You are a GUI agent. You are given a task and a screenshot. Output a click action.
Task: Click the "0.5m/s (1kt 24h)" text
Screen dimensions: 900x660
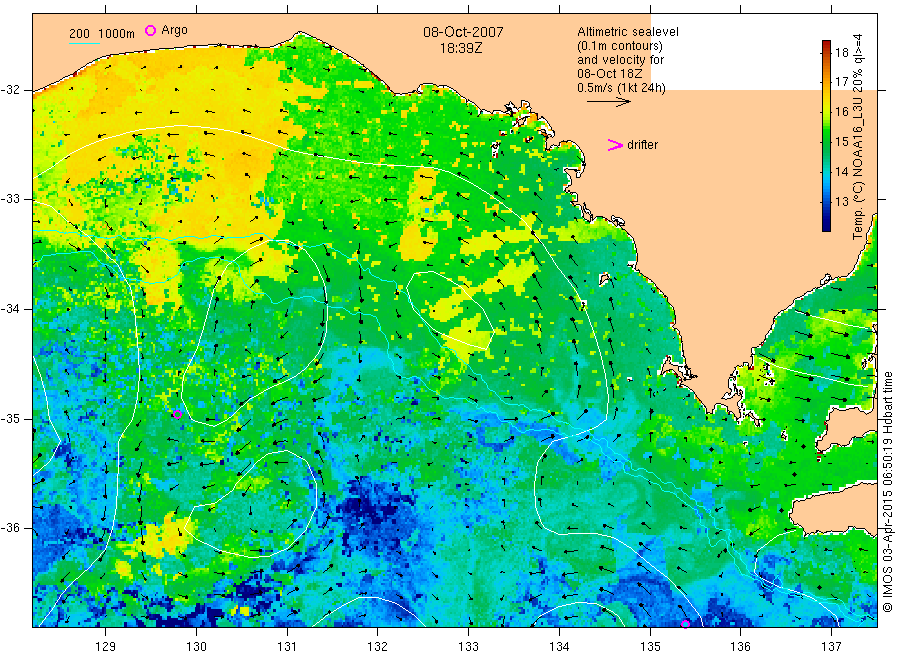point(622,88)
